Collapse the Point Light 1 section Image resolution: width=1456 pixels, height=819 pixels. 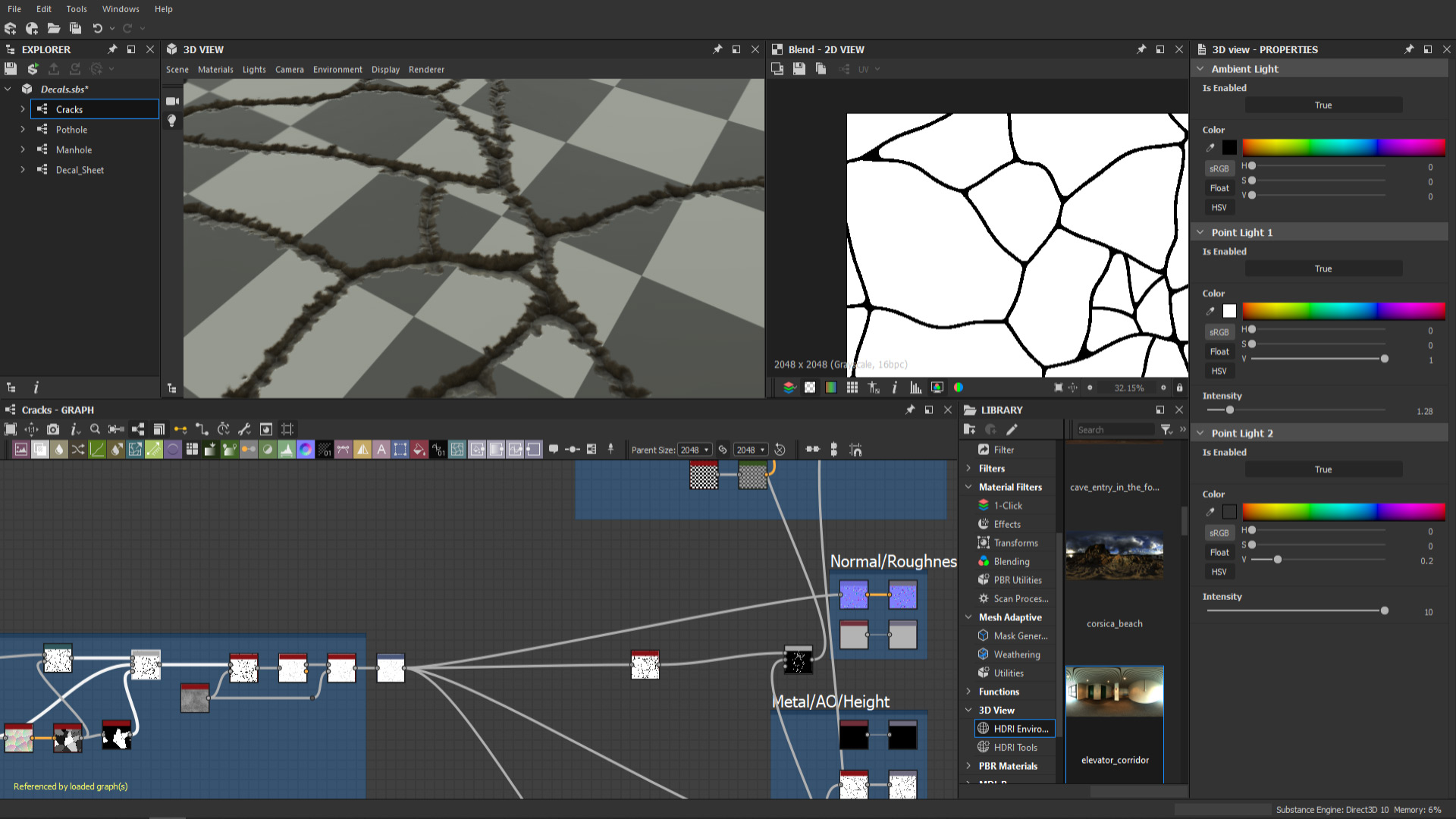tap(1200, 233)
